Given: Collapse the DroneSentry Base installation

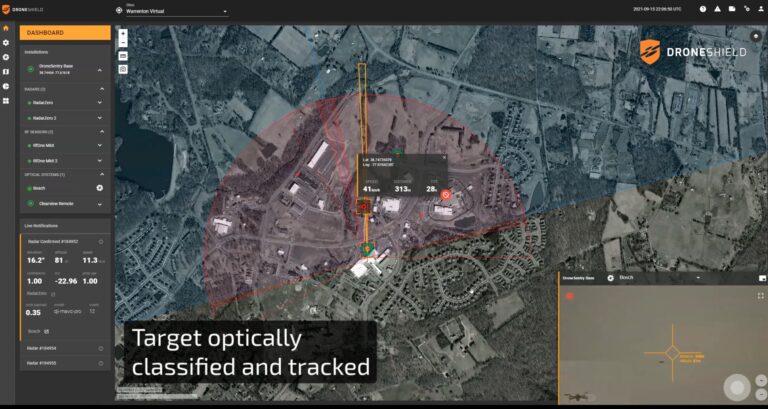Looking at the screenshot, I should coord(101,70).
